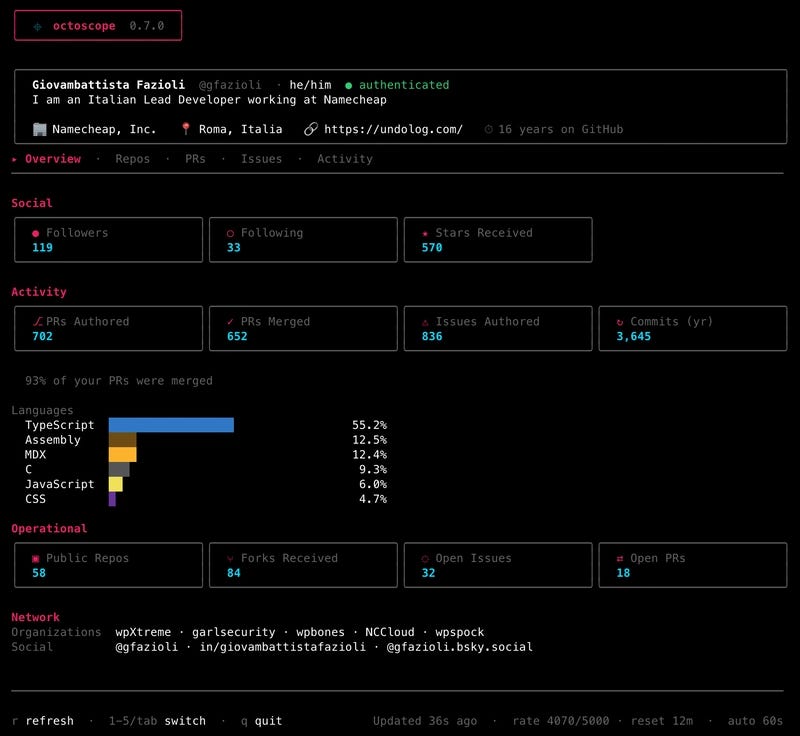Click the PRs Merged value 652
The height and width of the screenshot is (736, 800).
[237, 337]
